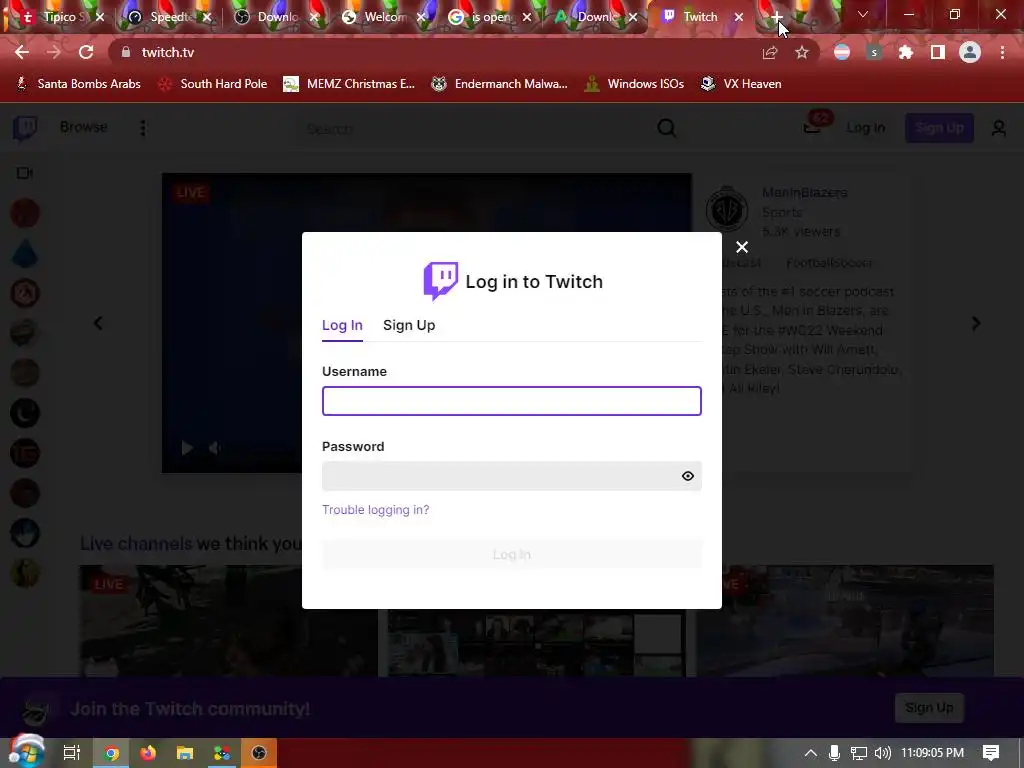This screenshot has height=768, width=1024.
Task: Open Windows notification center icon
Action: tap(991, 753)
